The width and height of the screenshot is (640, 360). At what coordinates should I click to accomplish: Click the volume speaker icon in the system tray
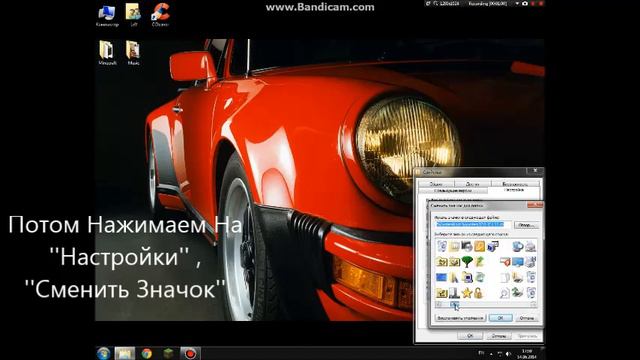508,354
